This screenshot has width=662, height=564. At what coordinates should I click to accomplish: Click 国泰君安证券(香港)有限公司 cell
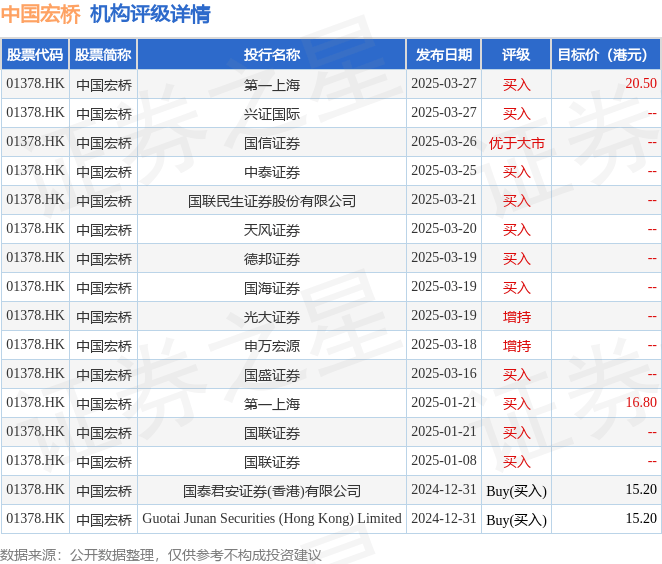[272, 491]
